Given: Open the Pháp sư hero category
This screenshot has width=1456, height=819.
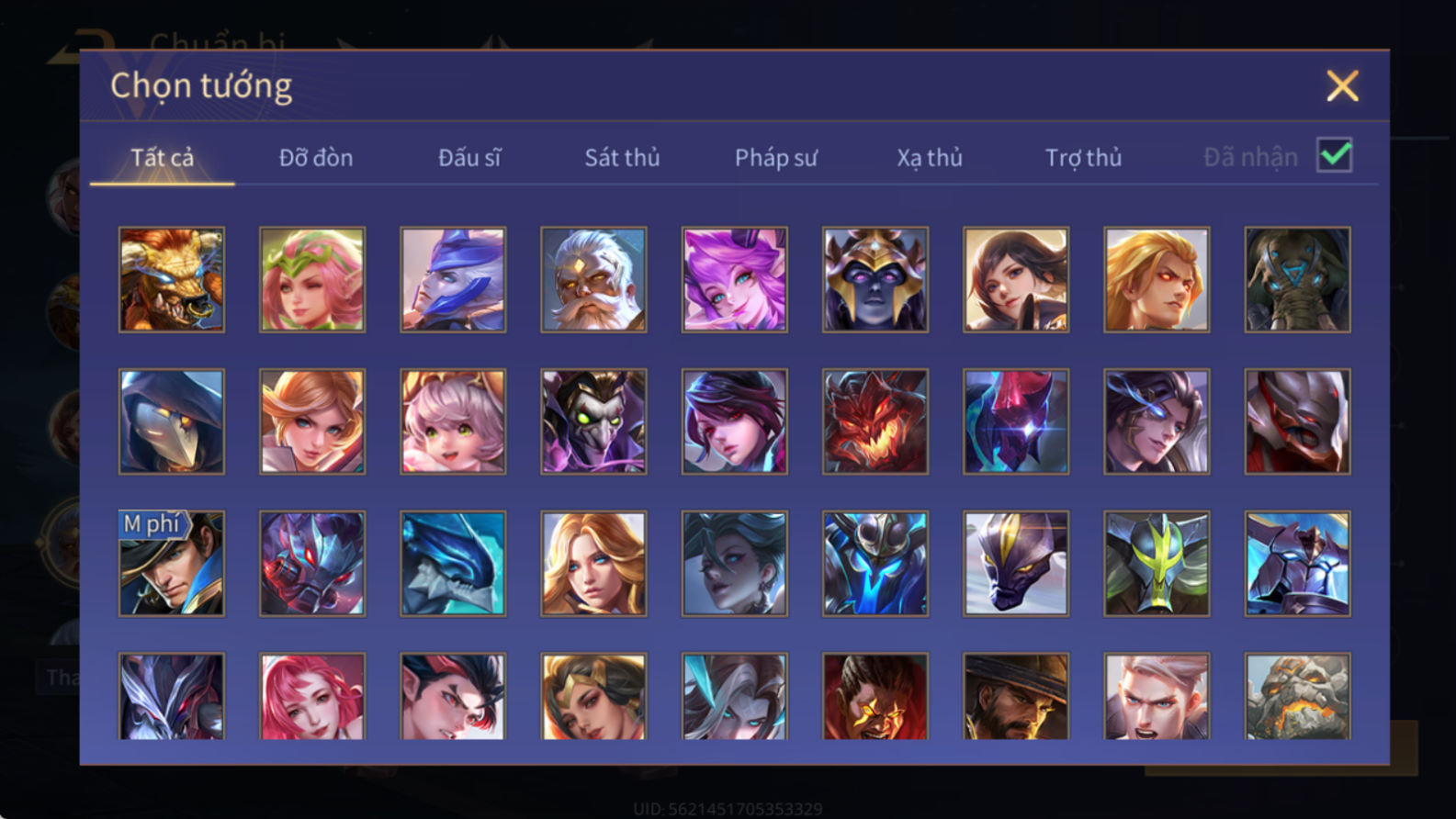Looking at the screenshot, I should pyautogui.click(x=775, y=158).
